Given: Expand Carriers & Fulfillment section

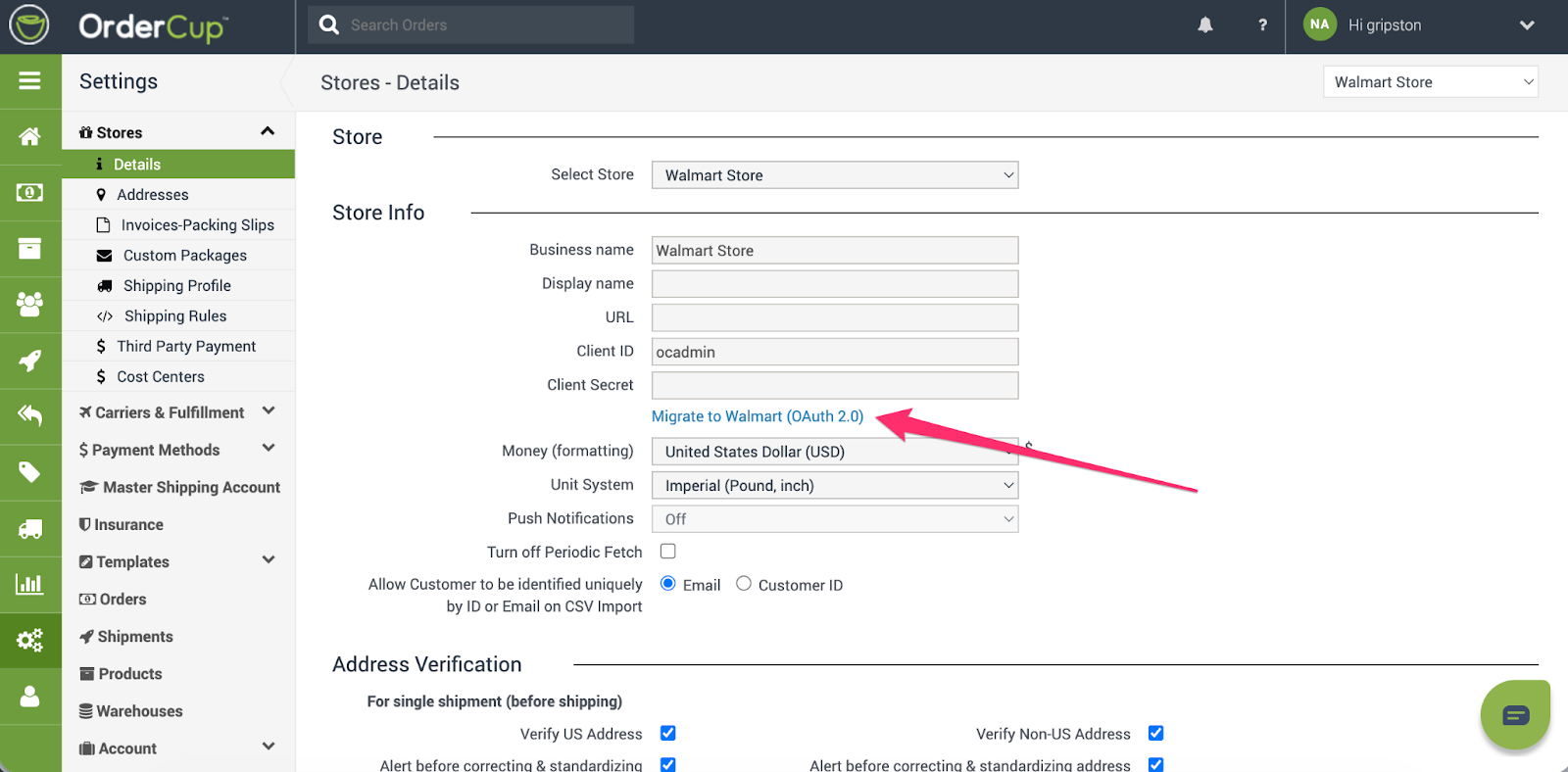Looking at the screenshot, I should (269, 411).
